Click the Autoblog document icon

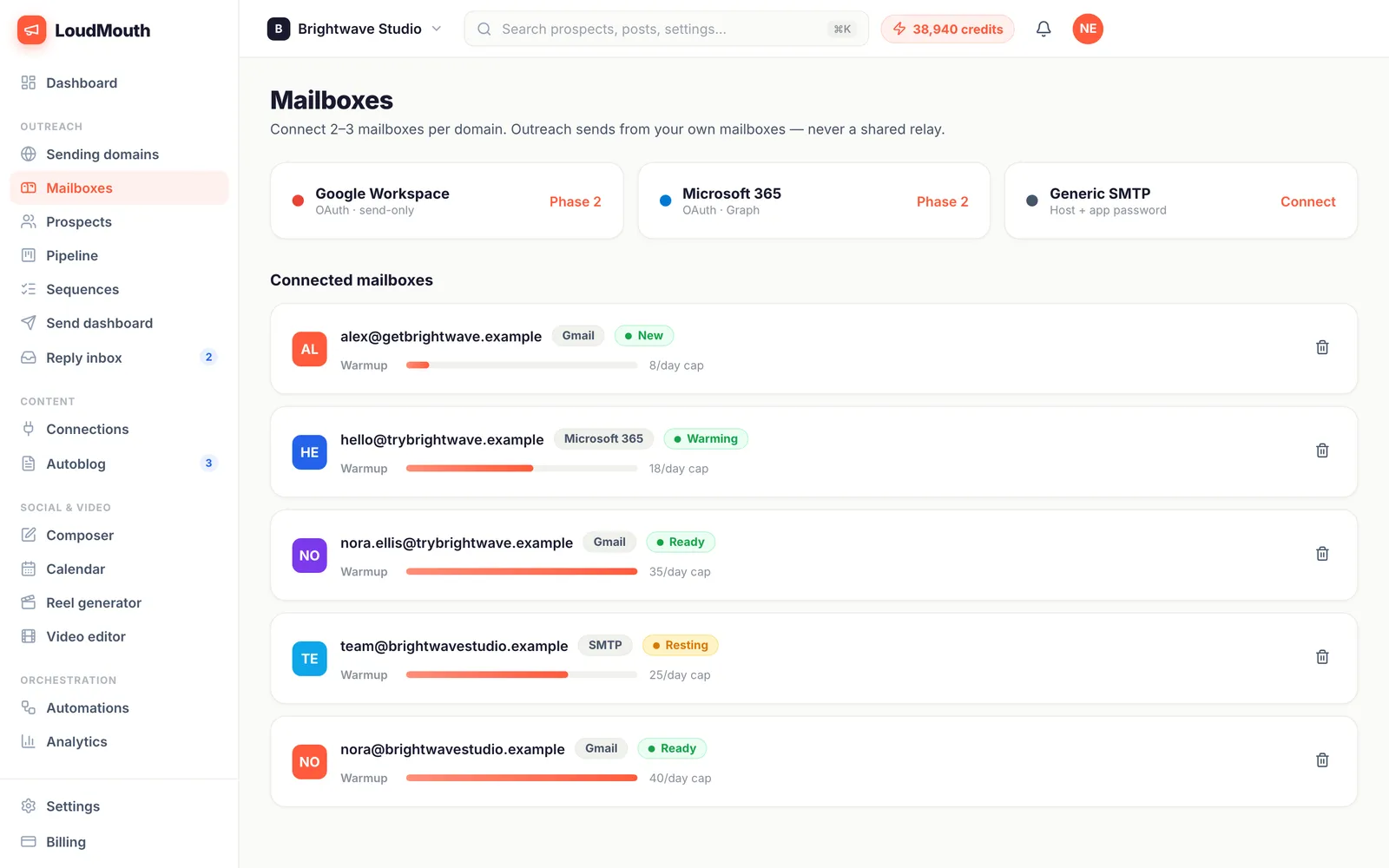(x=29, y=464)
